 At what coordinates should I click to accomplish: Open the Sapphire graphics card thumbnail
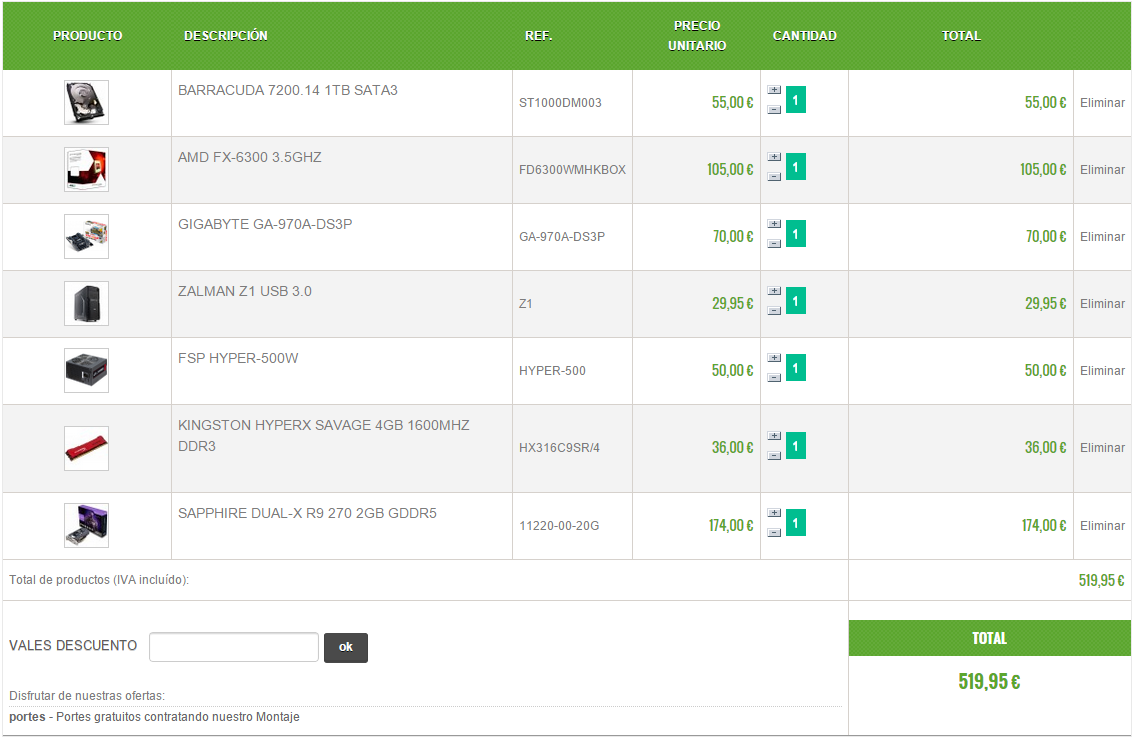[86, 525]
